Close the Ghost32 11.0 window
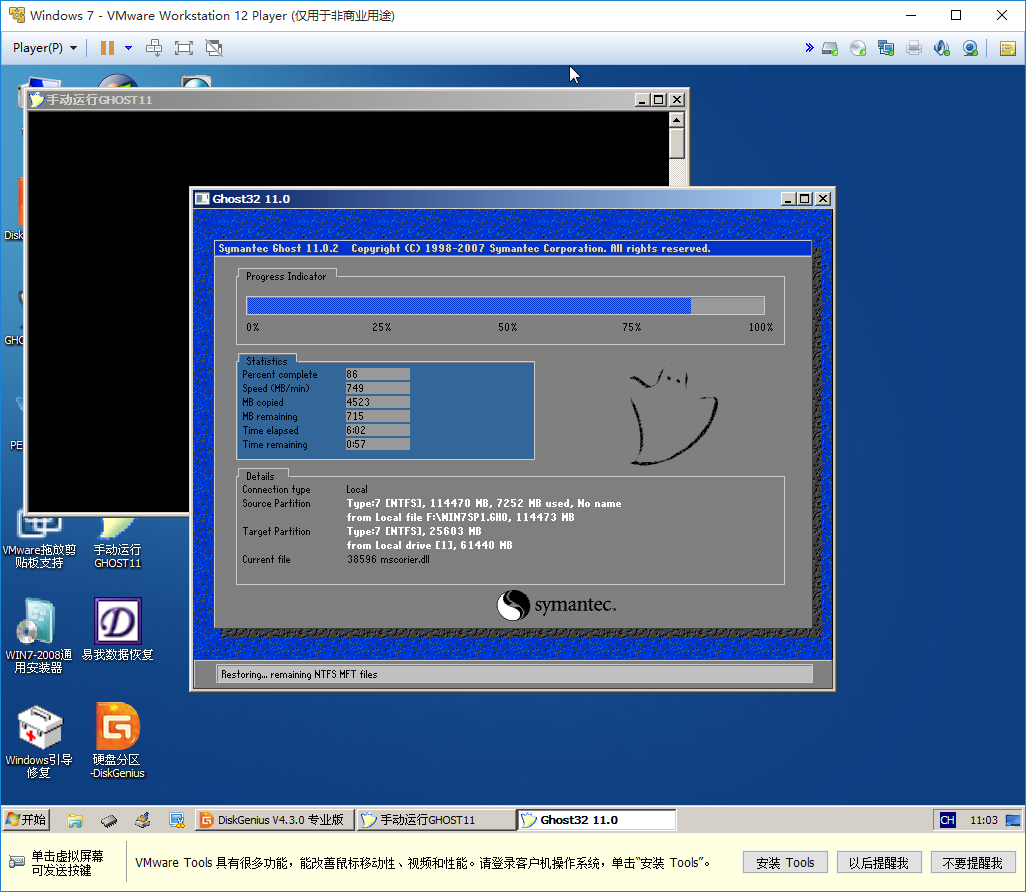Viewport: 1026px width, 892px height. (x=823, y=199)
